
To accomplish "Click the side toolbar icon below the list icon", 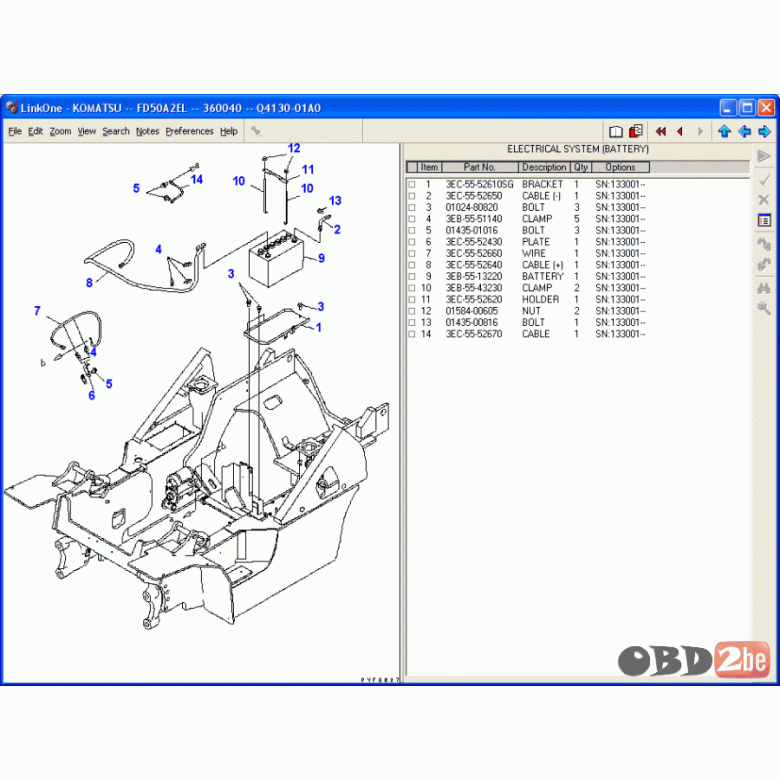I will pos(764,244).
